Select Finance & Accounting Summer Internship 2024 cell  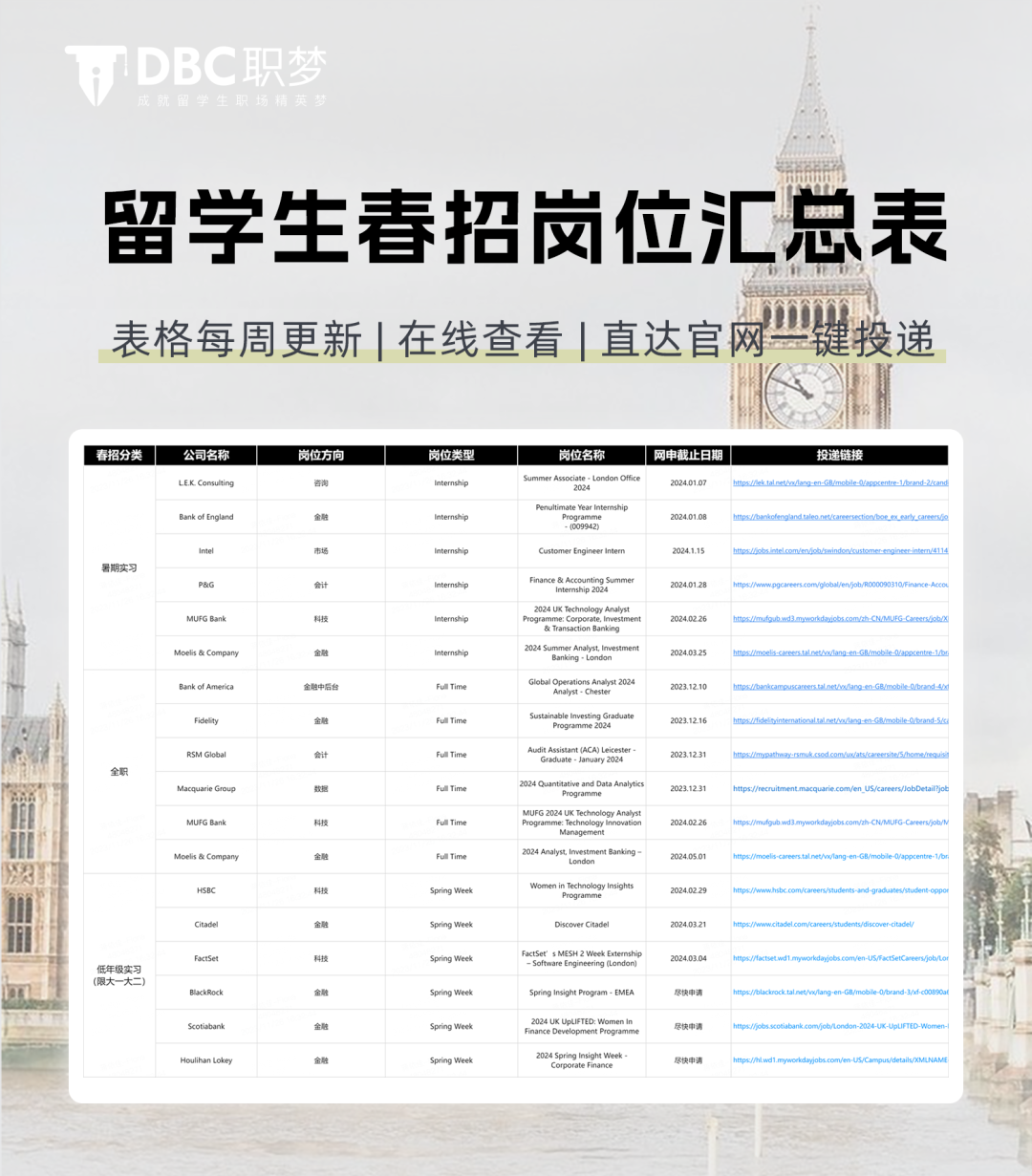[x=582, y=585]
